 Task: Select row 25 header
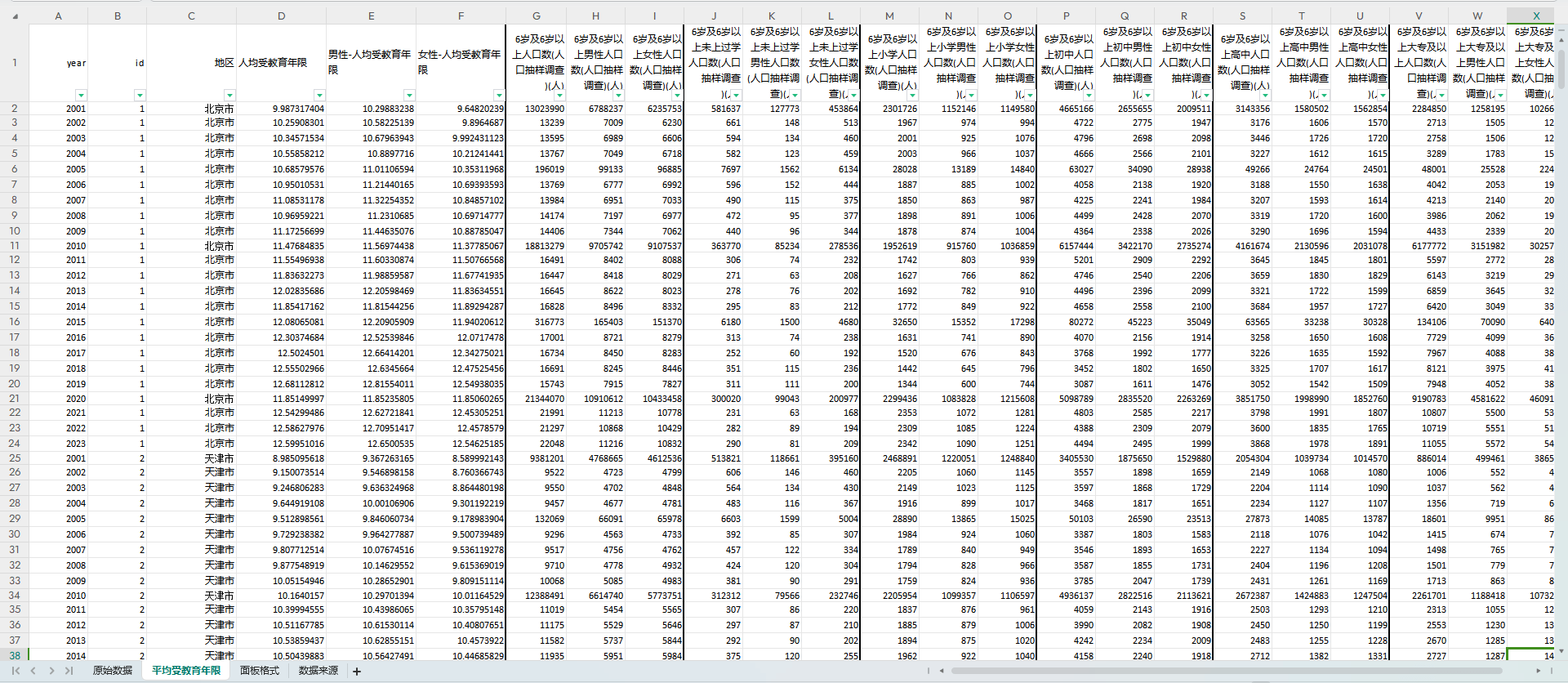pyautogui.click(x=15, y=458)
